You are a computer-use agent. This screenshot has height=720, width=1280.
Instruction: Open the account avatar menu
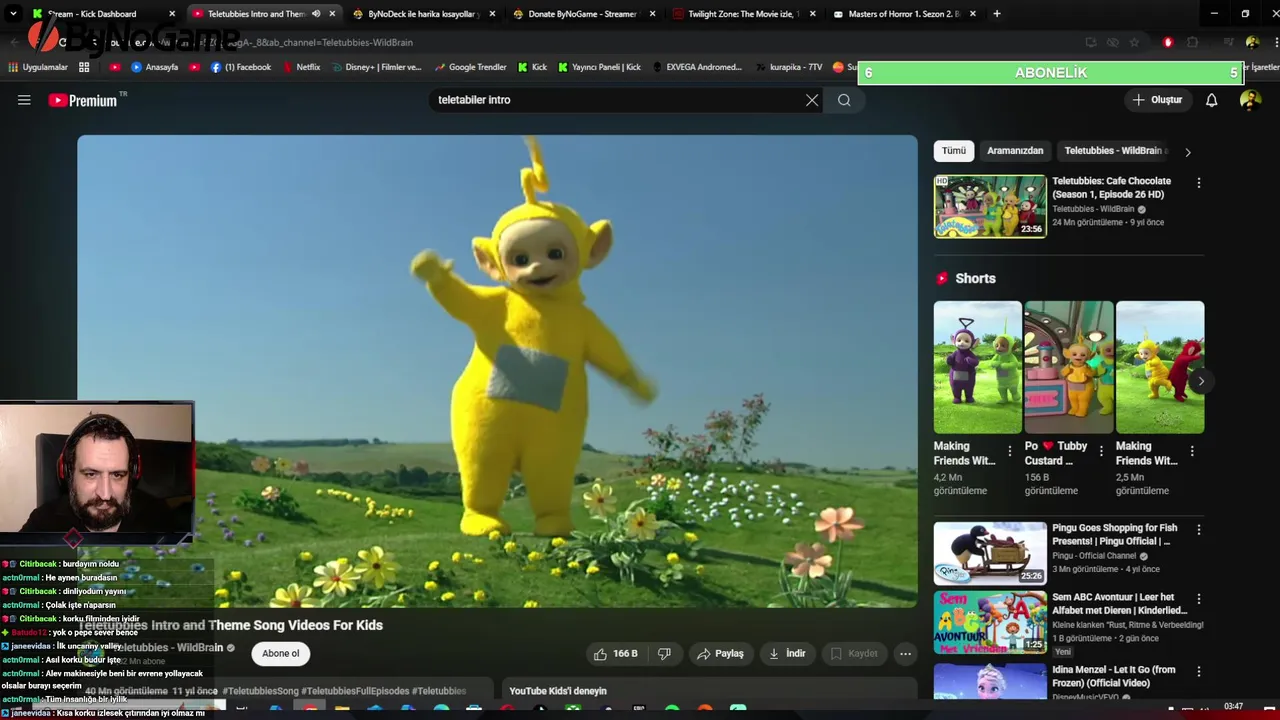pos(1250,100)
